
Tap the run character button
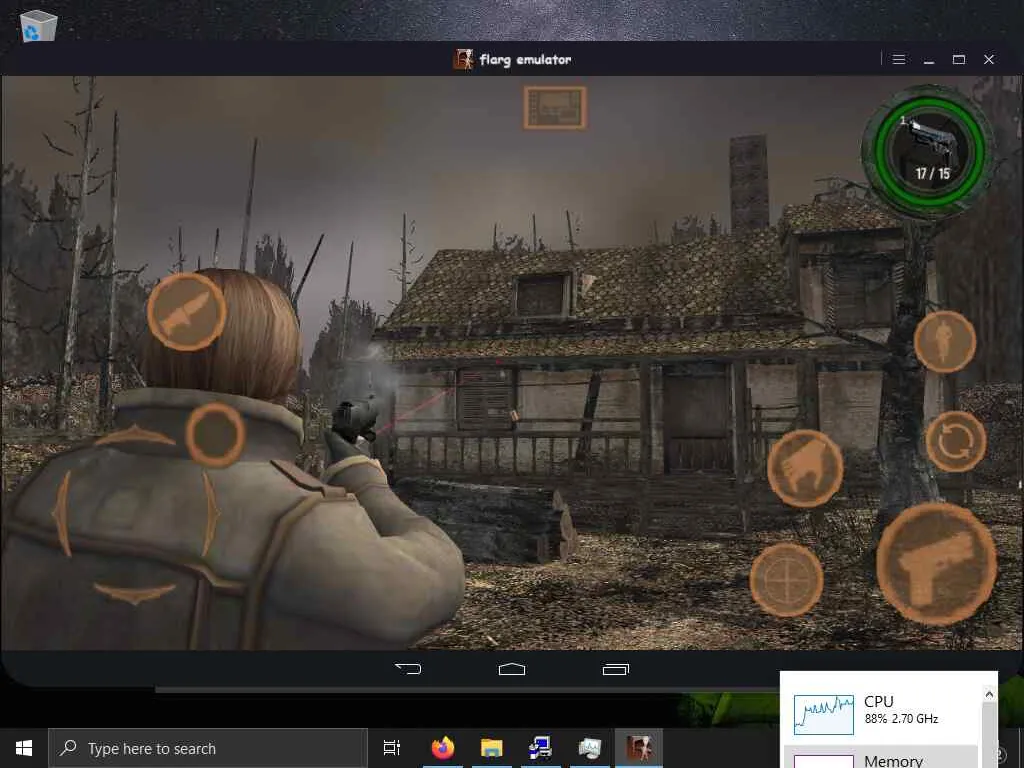click(944, 342)
